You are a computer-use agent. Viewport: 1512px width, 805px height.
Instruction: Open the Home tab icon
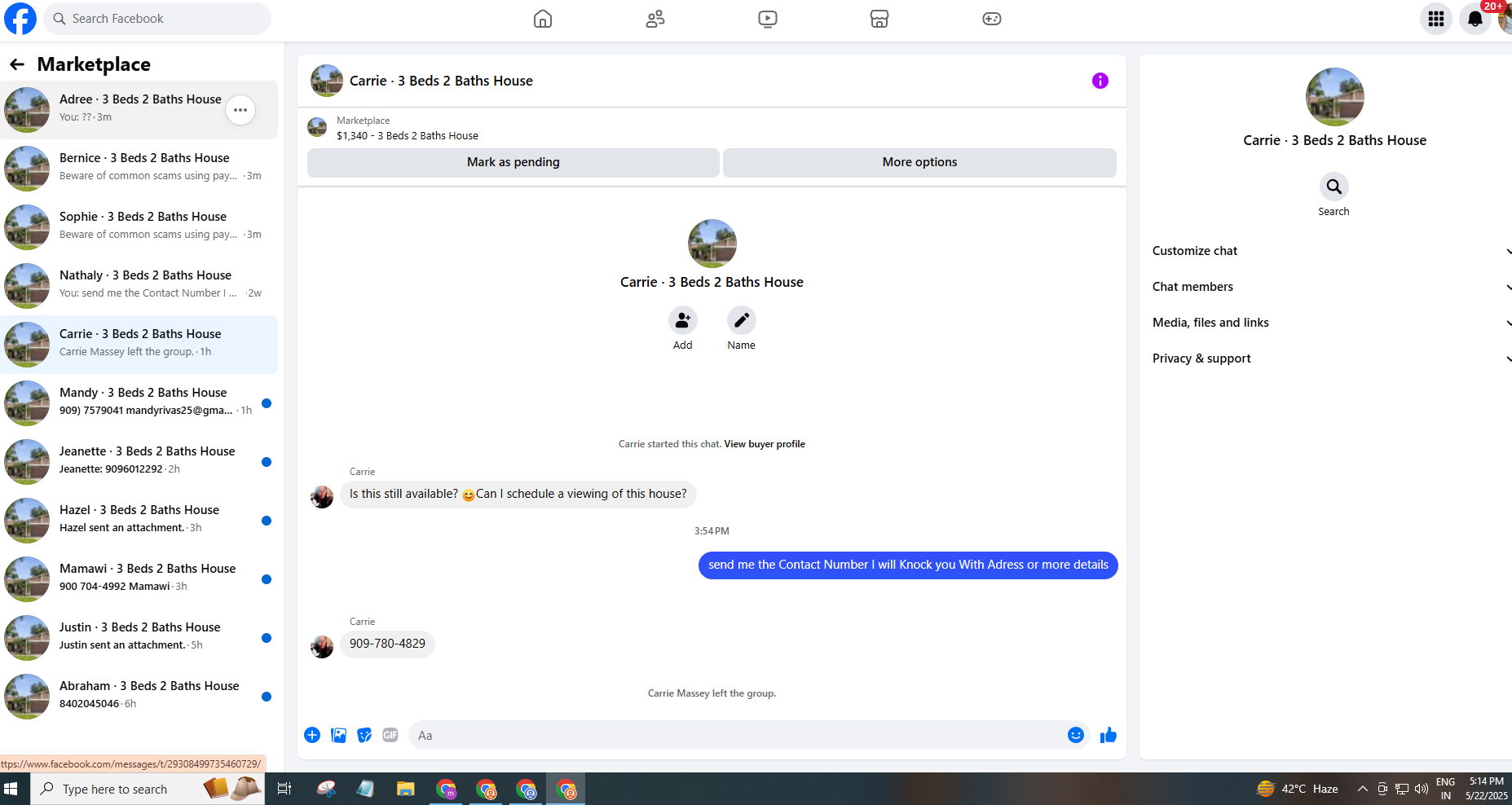(543, 19)
